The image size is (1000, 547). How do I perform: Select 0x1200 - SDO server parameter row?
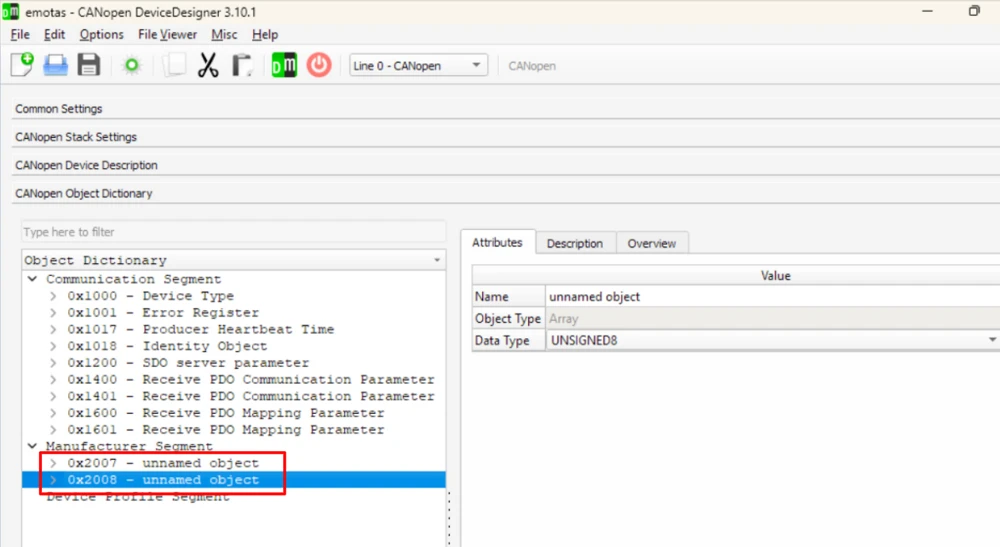pos(188,362)
